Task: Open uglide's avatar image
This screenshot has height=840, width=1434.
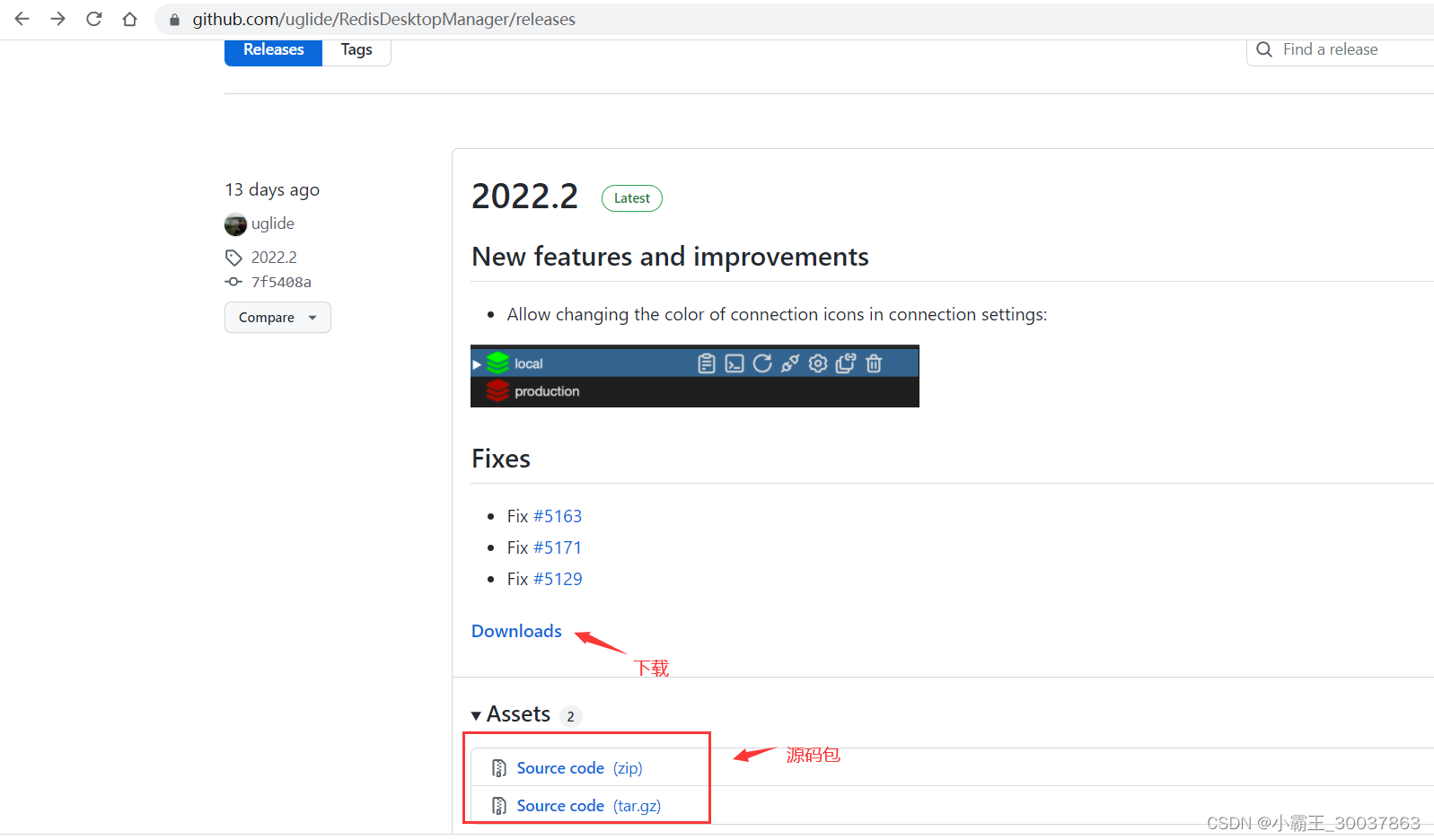Action: (x=235, y=224)
